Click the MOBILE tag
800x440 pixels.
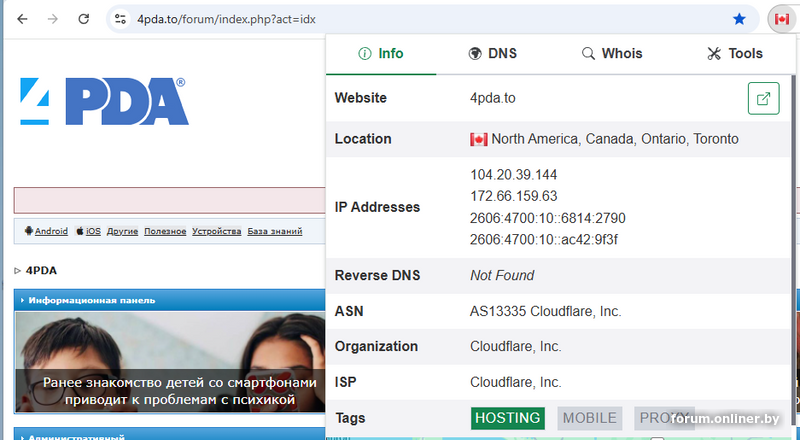pyautogui.click(x=589, y=418)
